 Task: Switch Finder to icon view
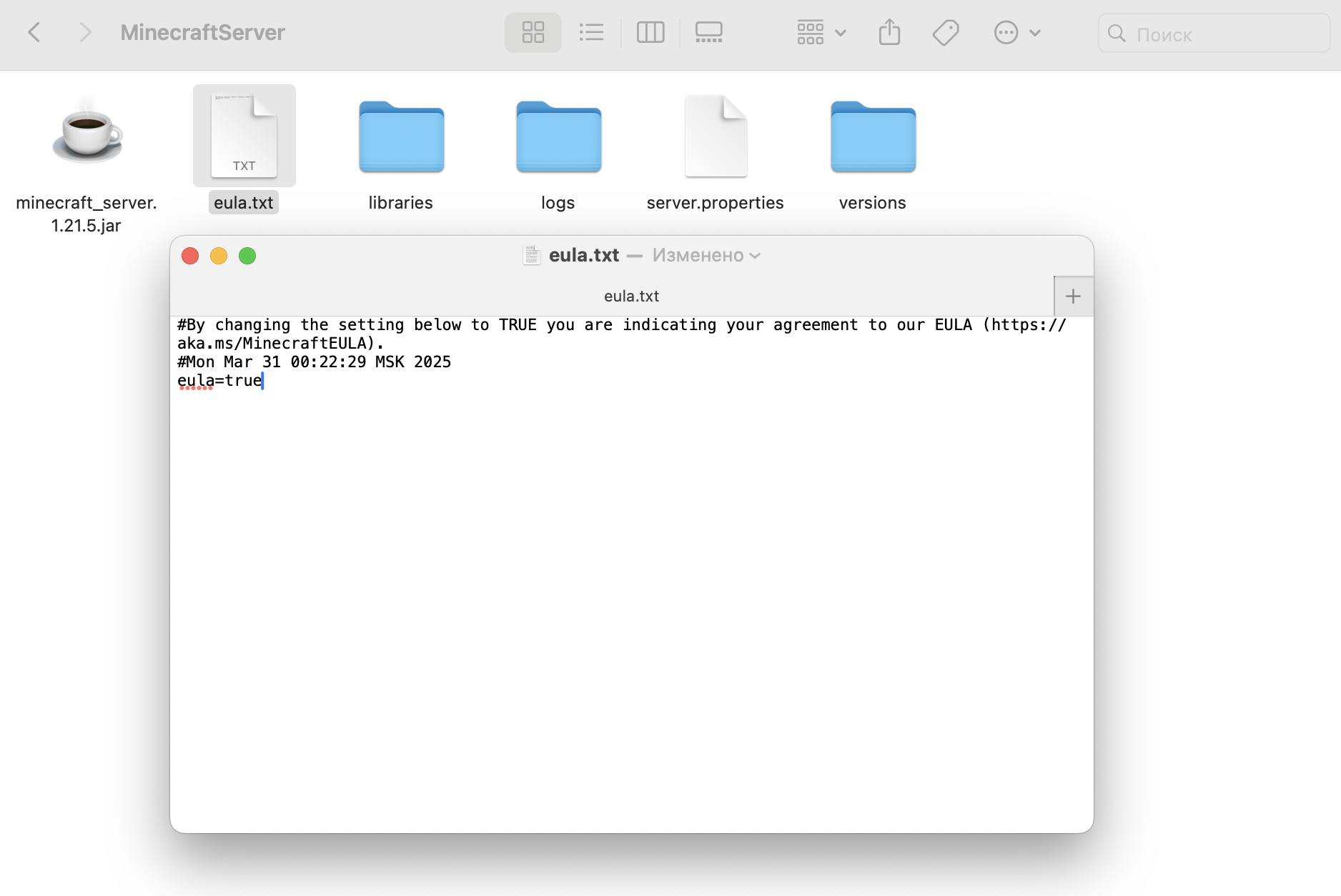coord(533,32)
